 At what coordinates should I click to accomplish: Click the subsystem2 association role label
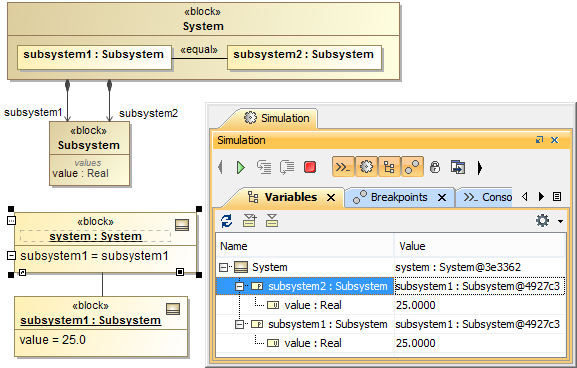(148, 113)
